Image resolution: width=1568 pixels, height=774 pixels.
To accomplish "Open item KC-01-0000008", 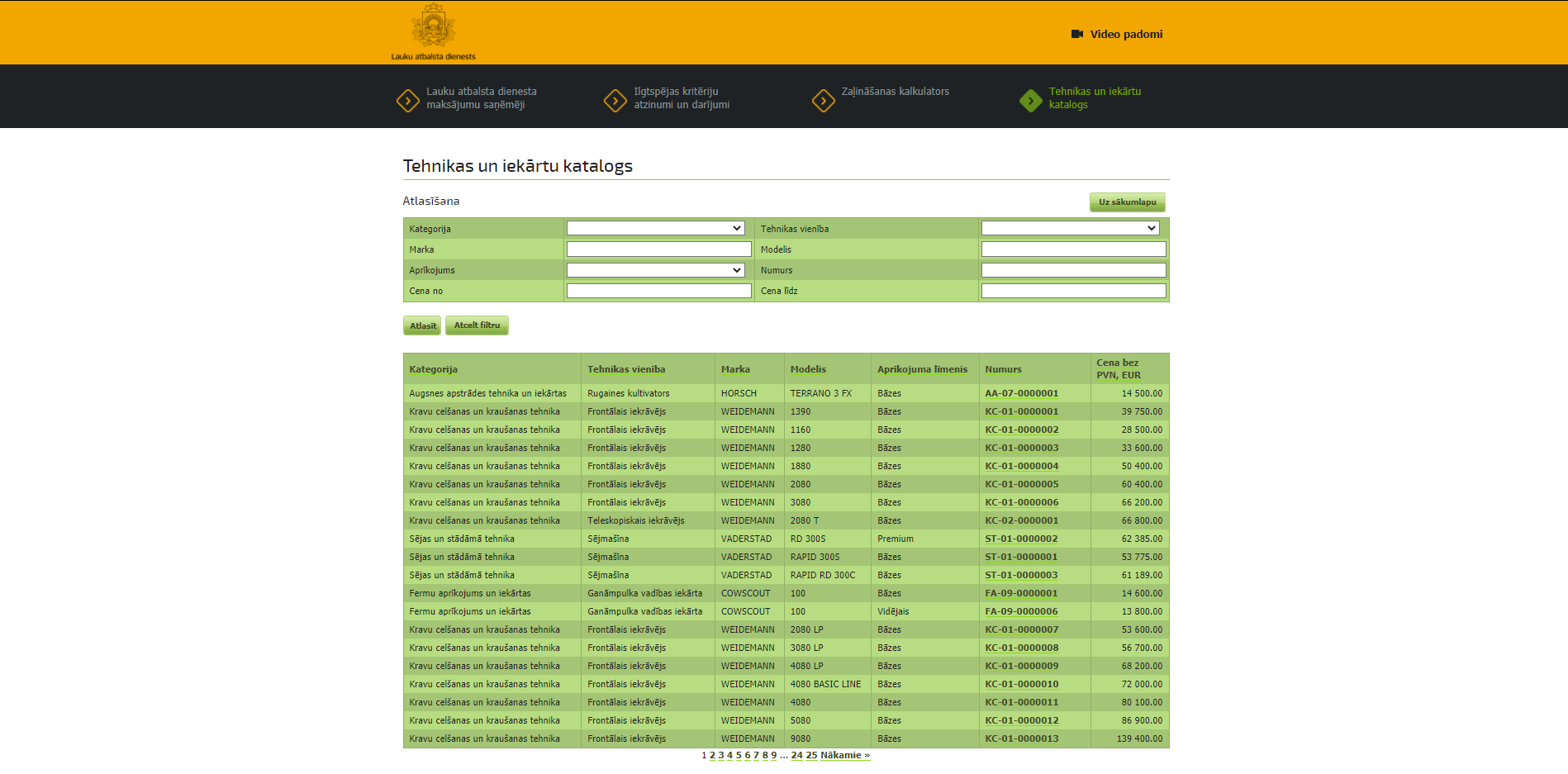I will pyautogui.click(x=1021, y=648).
